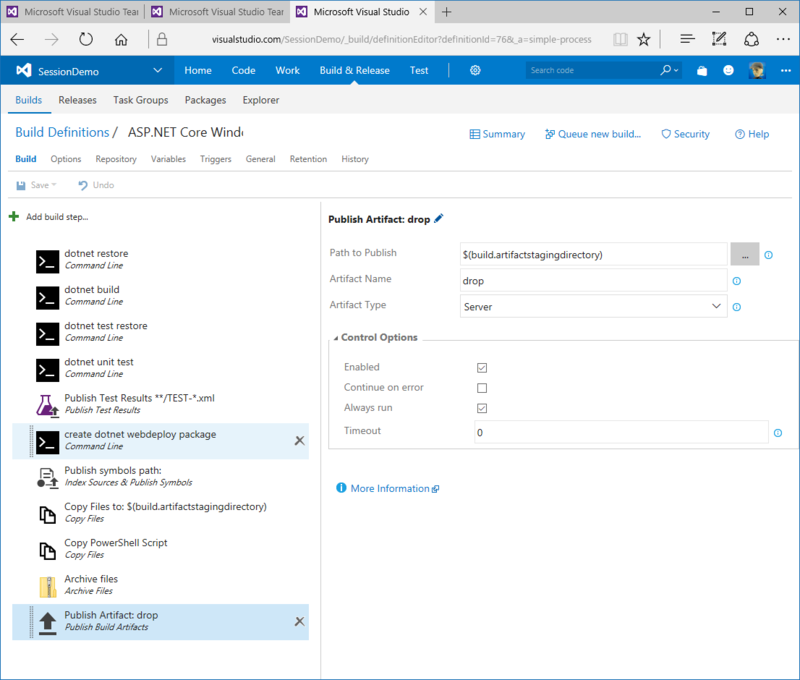
Task: Click the pencil icon to rename Publish Artifact
Action: tap(439, 218)
